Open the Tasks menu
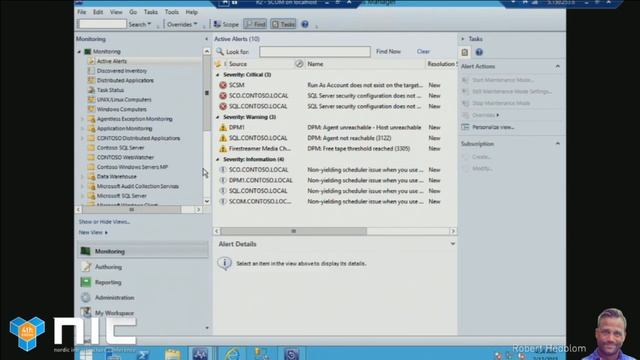Viewport: 640px width, 360px height. pos(151,12)
